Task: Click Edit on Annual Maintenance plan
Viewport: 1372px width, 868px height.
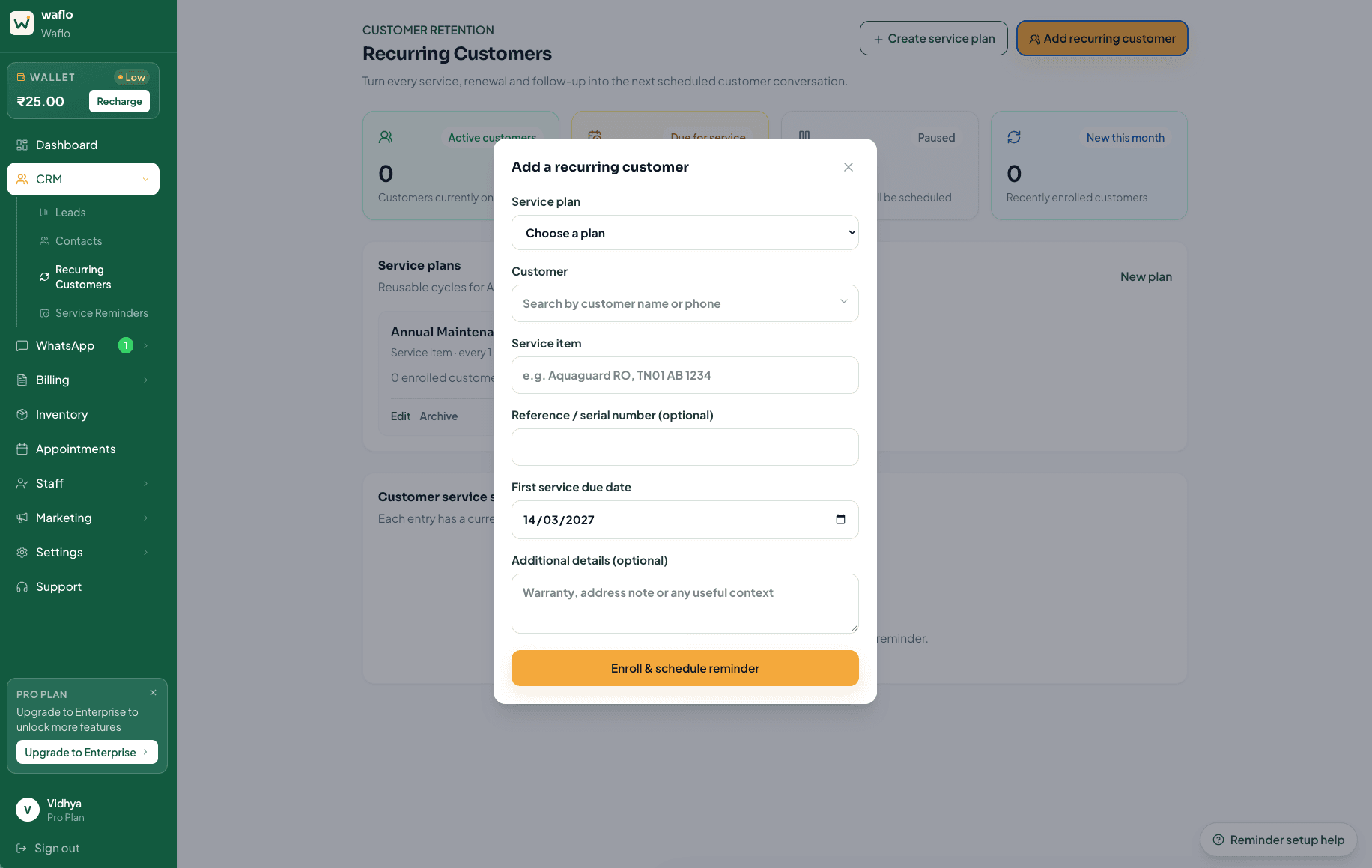Action: pos(401,416)
